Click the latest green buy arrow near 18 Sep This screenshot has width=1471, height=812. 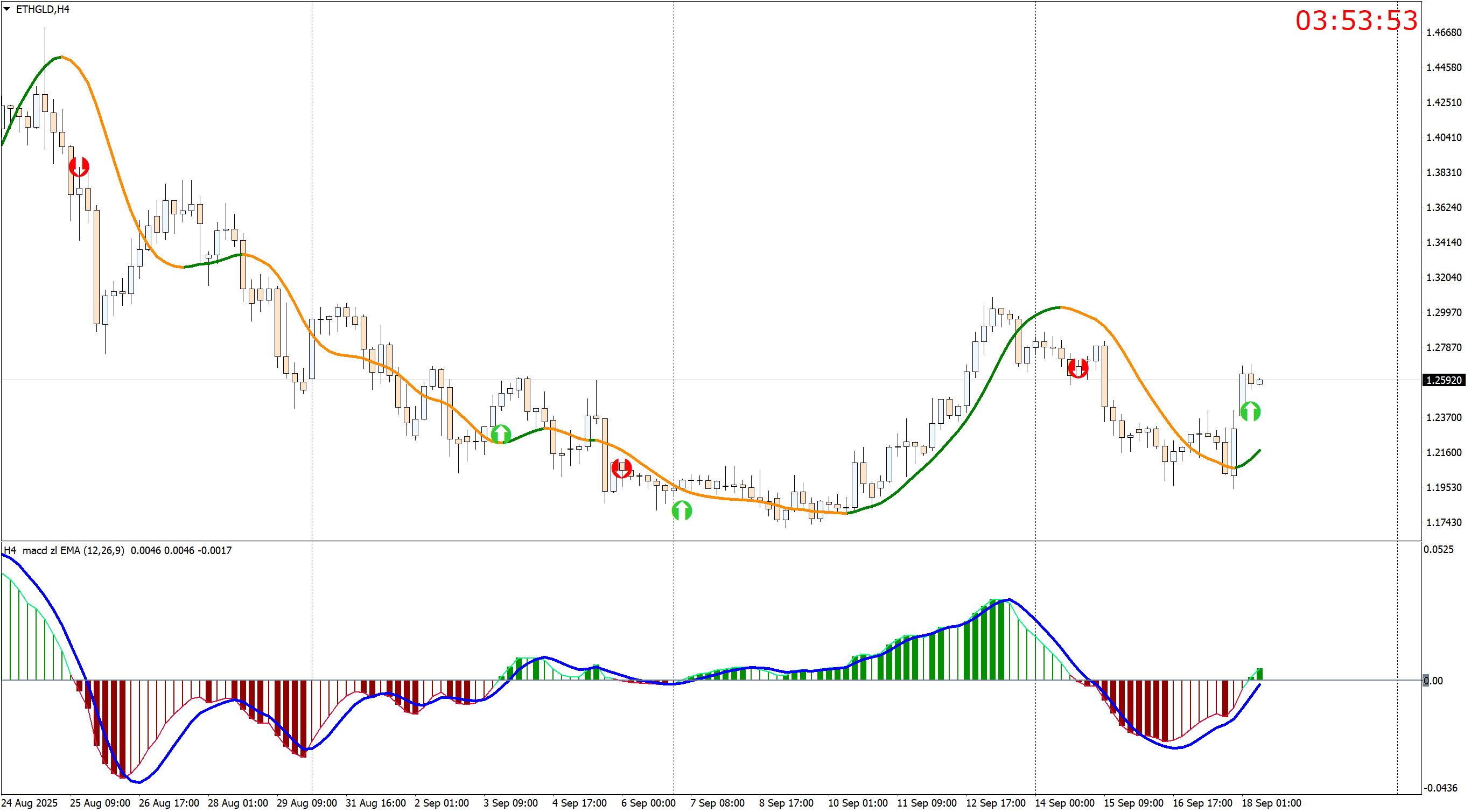tap(1250, 411)
